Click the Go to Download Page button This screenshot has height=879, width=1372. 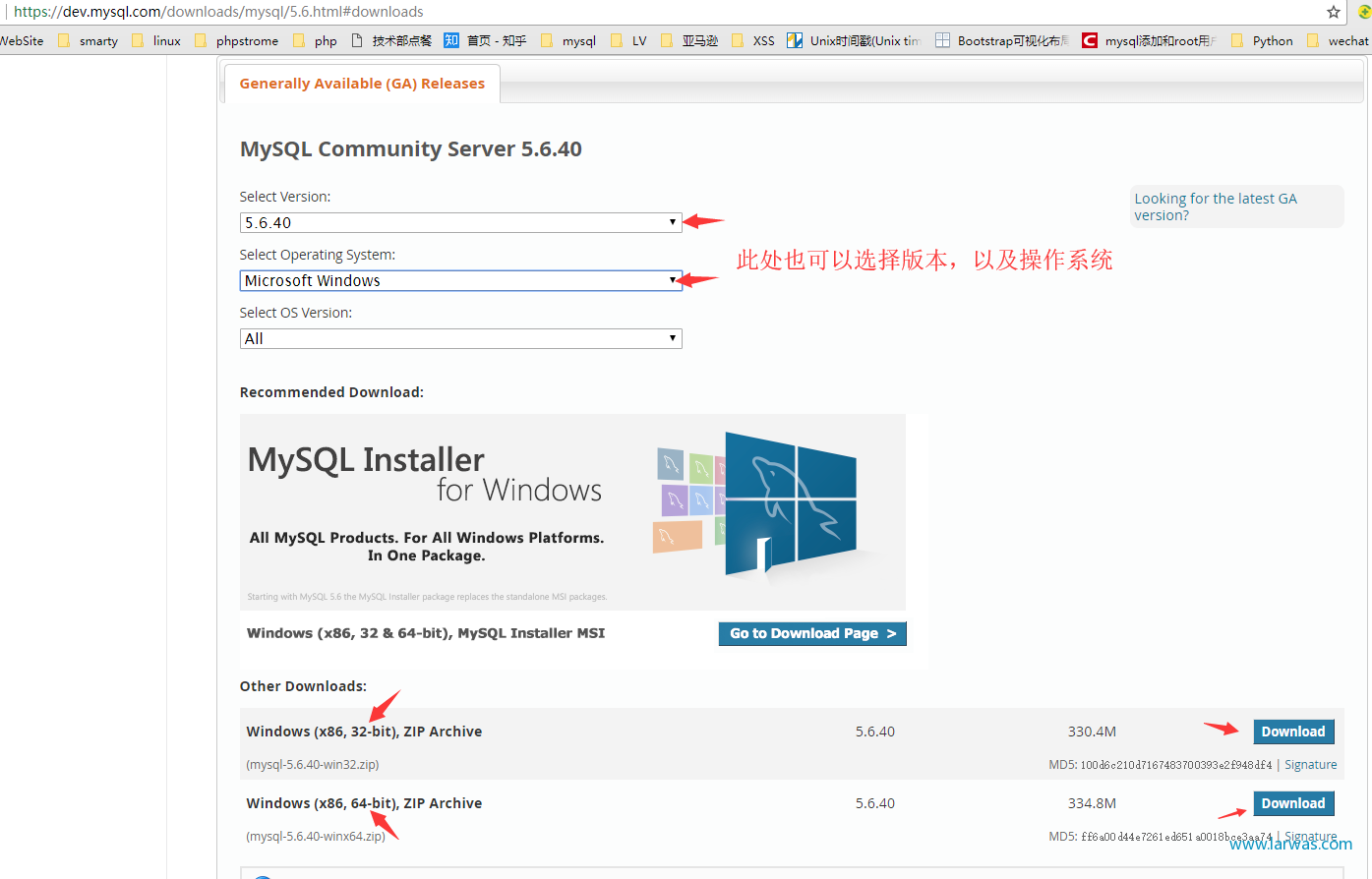tap(812, 633)
